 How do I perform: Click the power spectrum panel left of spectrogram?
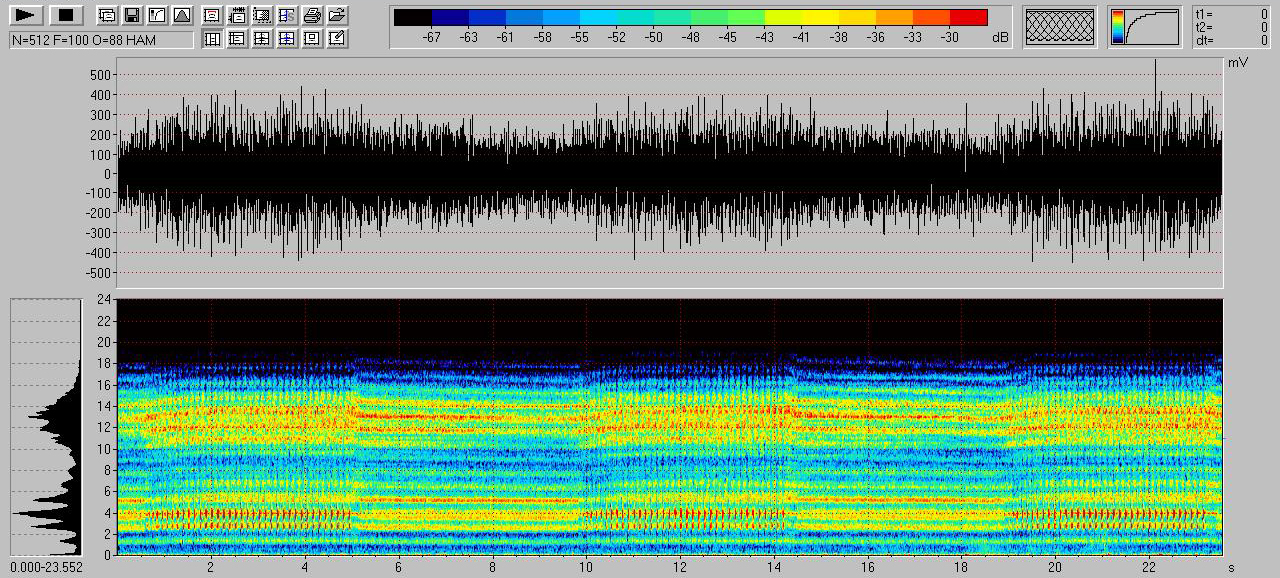click(46, 426)
